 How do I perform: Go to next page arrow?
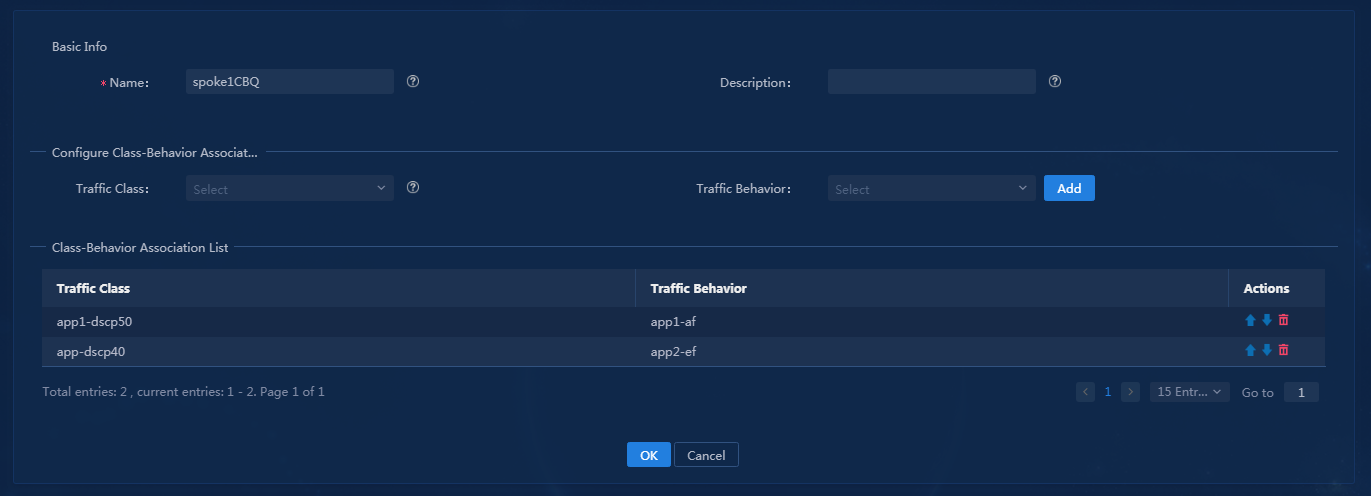tap(1131, 392)
